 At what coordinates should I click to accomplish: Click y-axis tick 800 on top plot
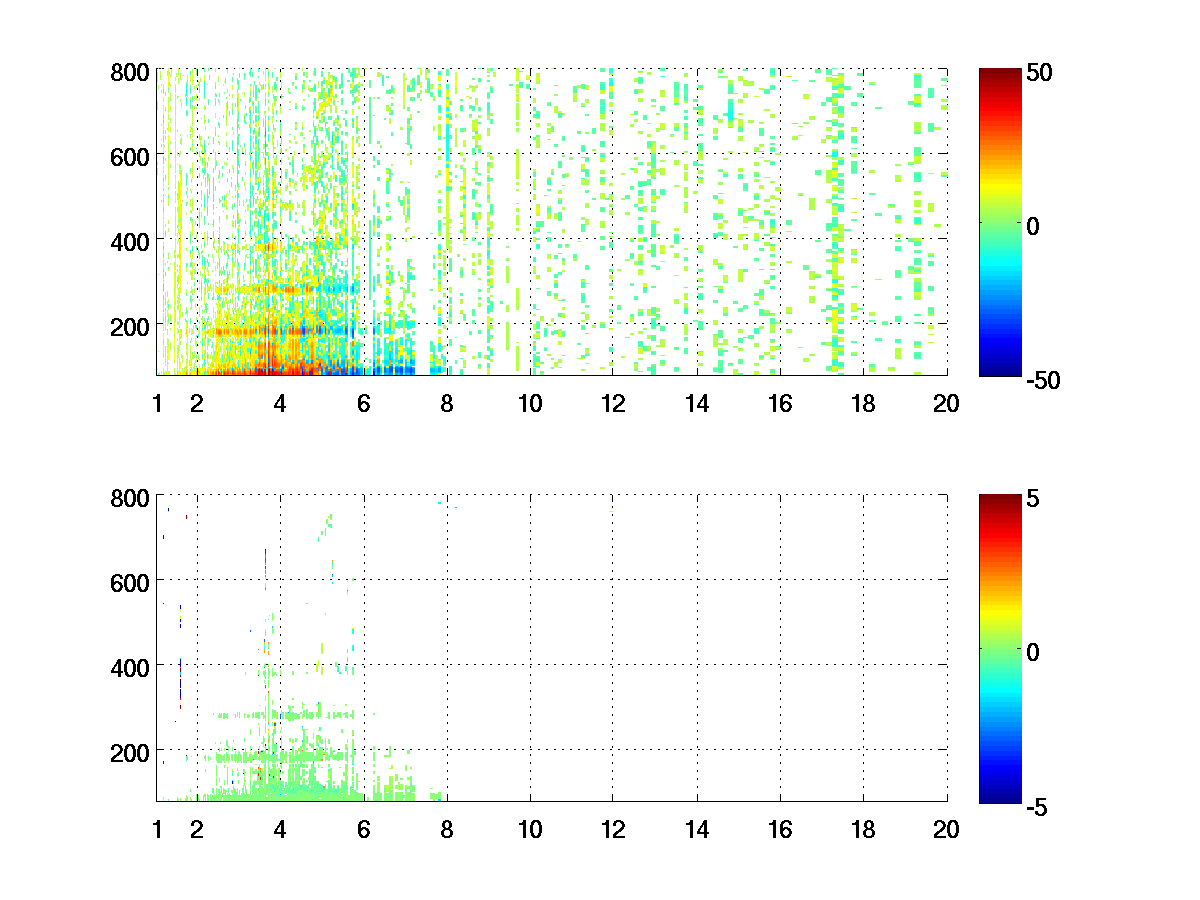[x=132, y=72]
